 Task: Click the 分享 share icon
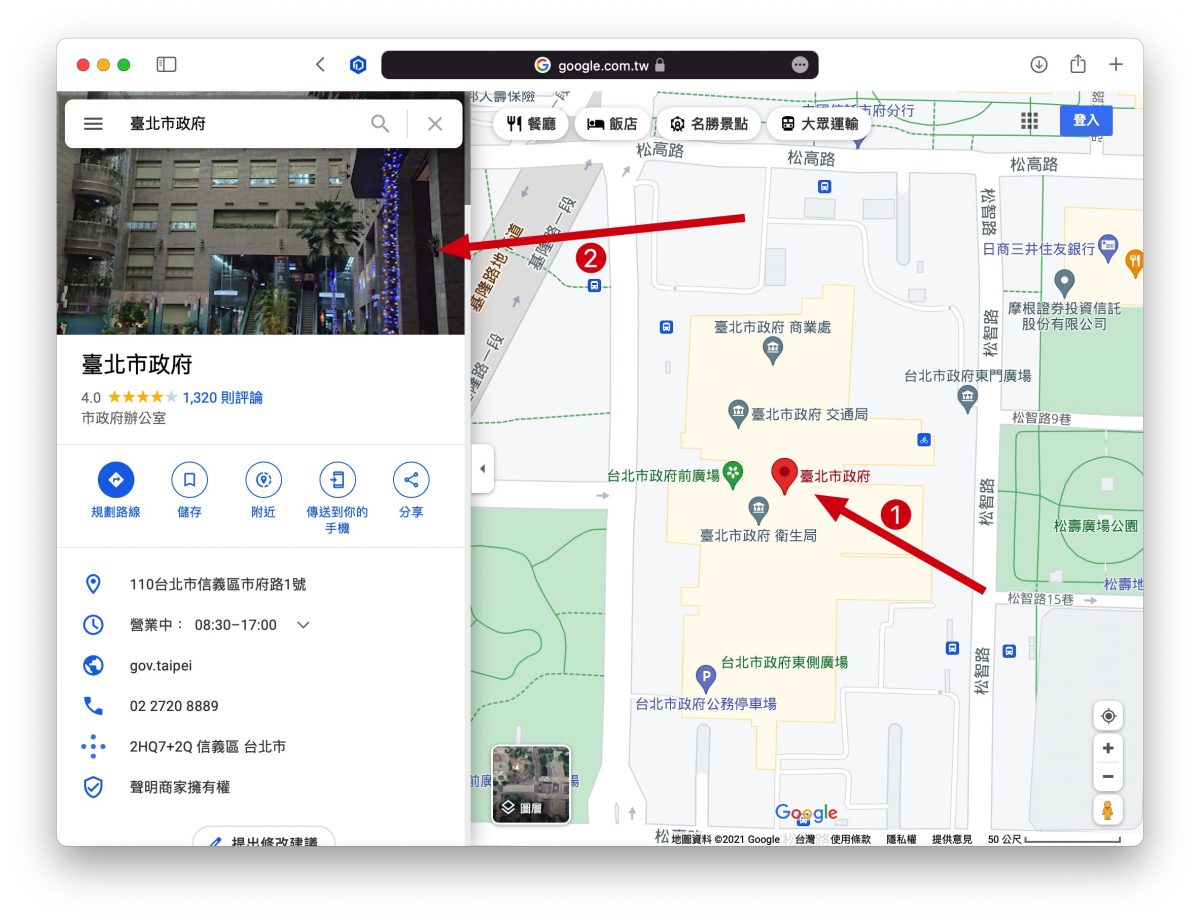(x=411, y=480)
